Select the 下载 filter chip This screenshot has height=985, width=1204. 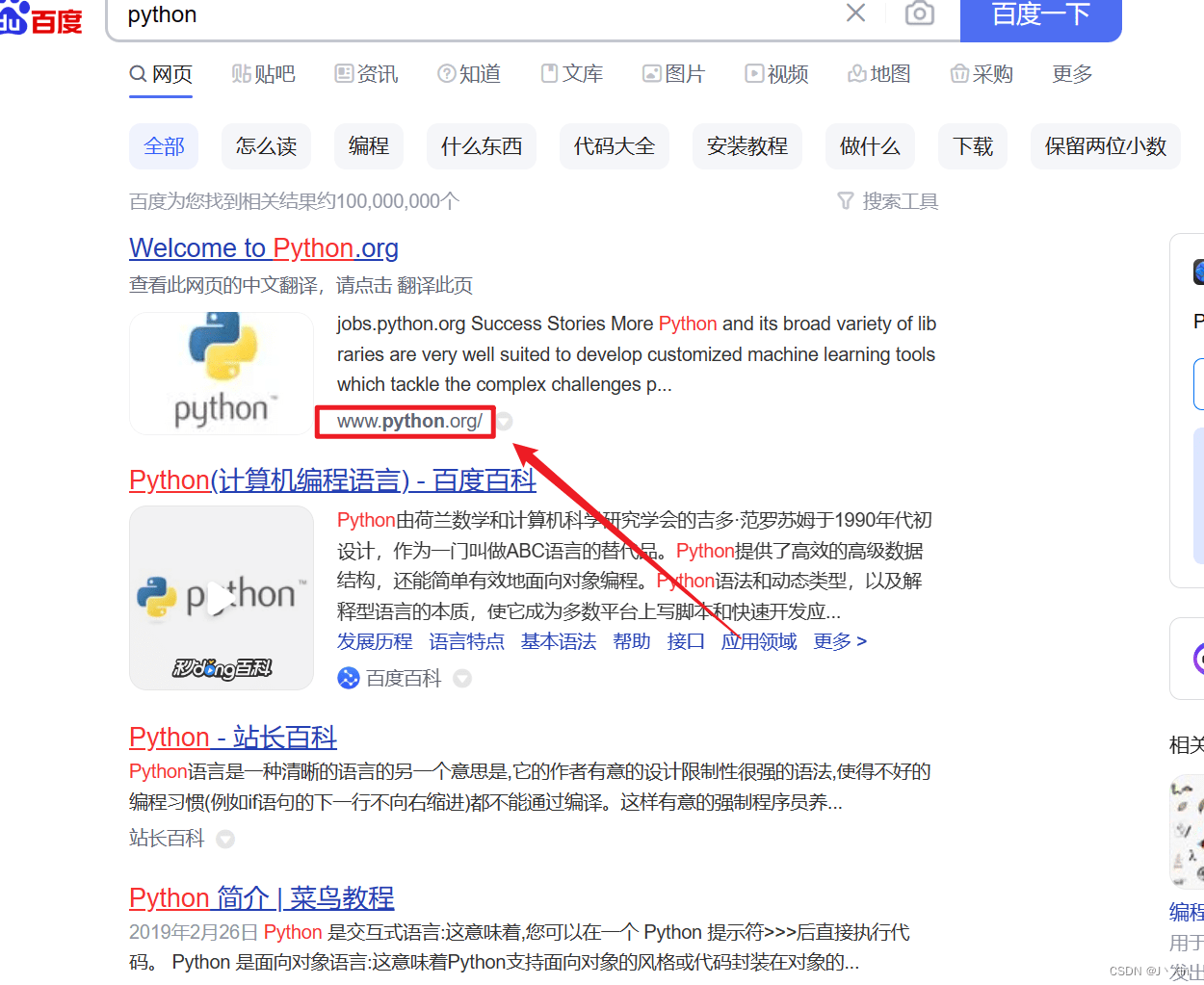(x=973, y=146)
